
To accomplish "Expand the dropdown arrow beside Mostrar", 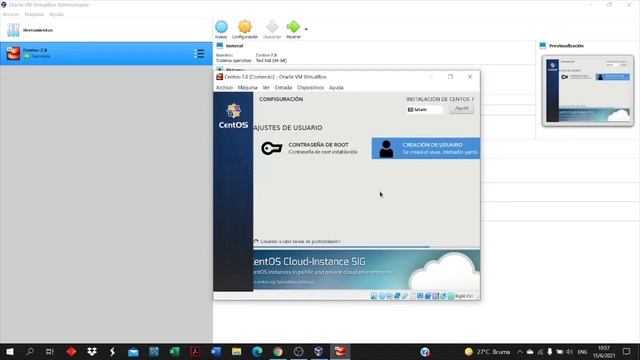I will coord(306,29).
